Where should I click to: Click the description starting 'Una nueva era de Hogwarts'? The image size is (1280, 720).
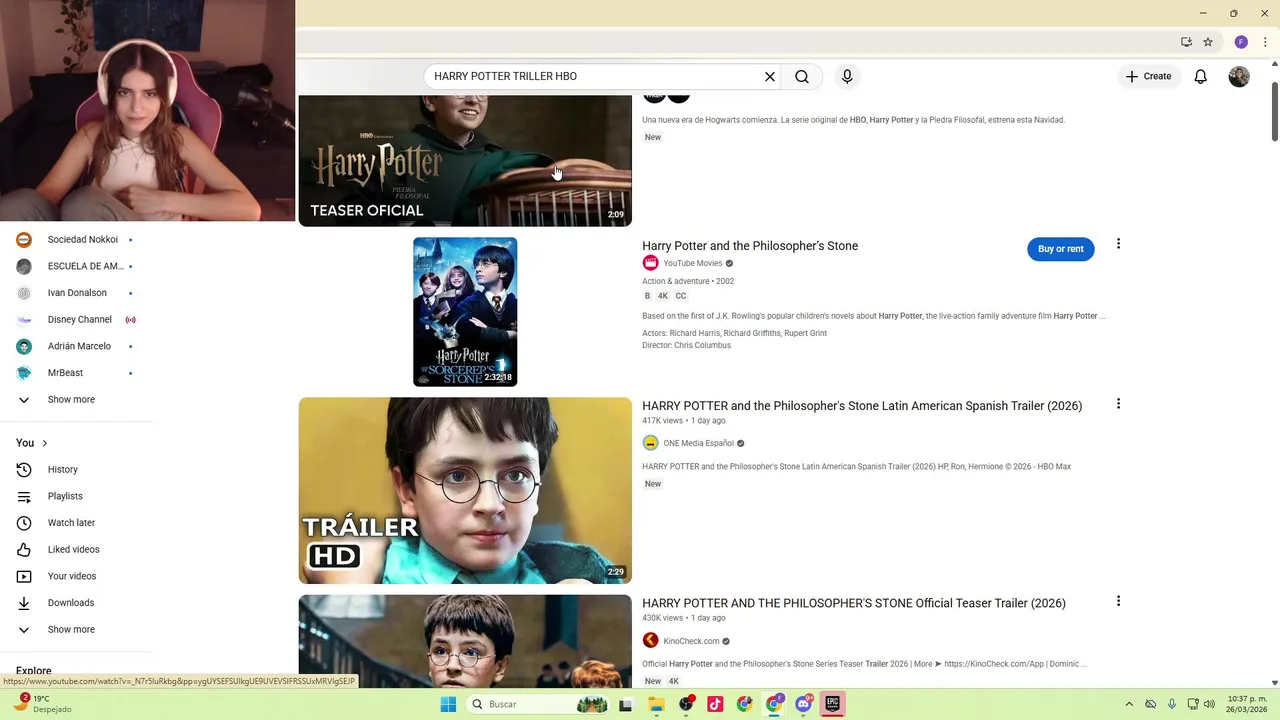coord(853,120)
